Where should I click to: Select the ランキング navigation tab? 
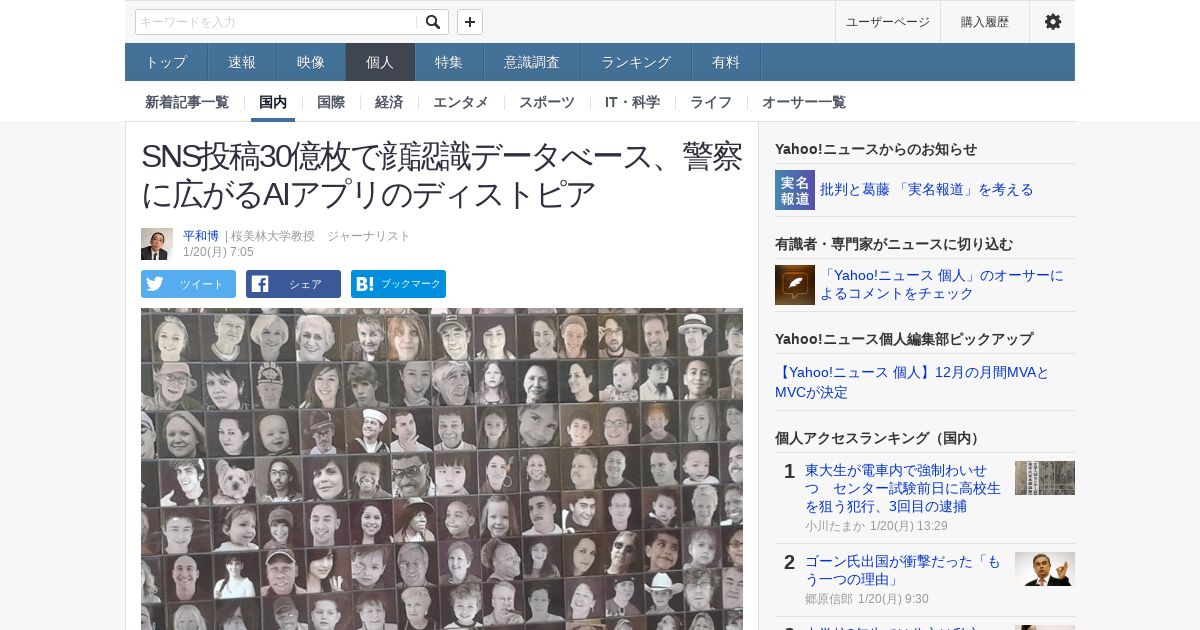click(x=636, y=62)
